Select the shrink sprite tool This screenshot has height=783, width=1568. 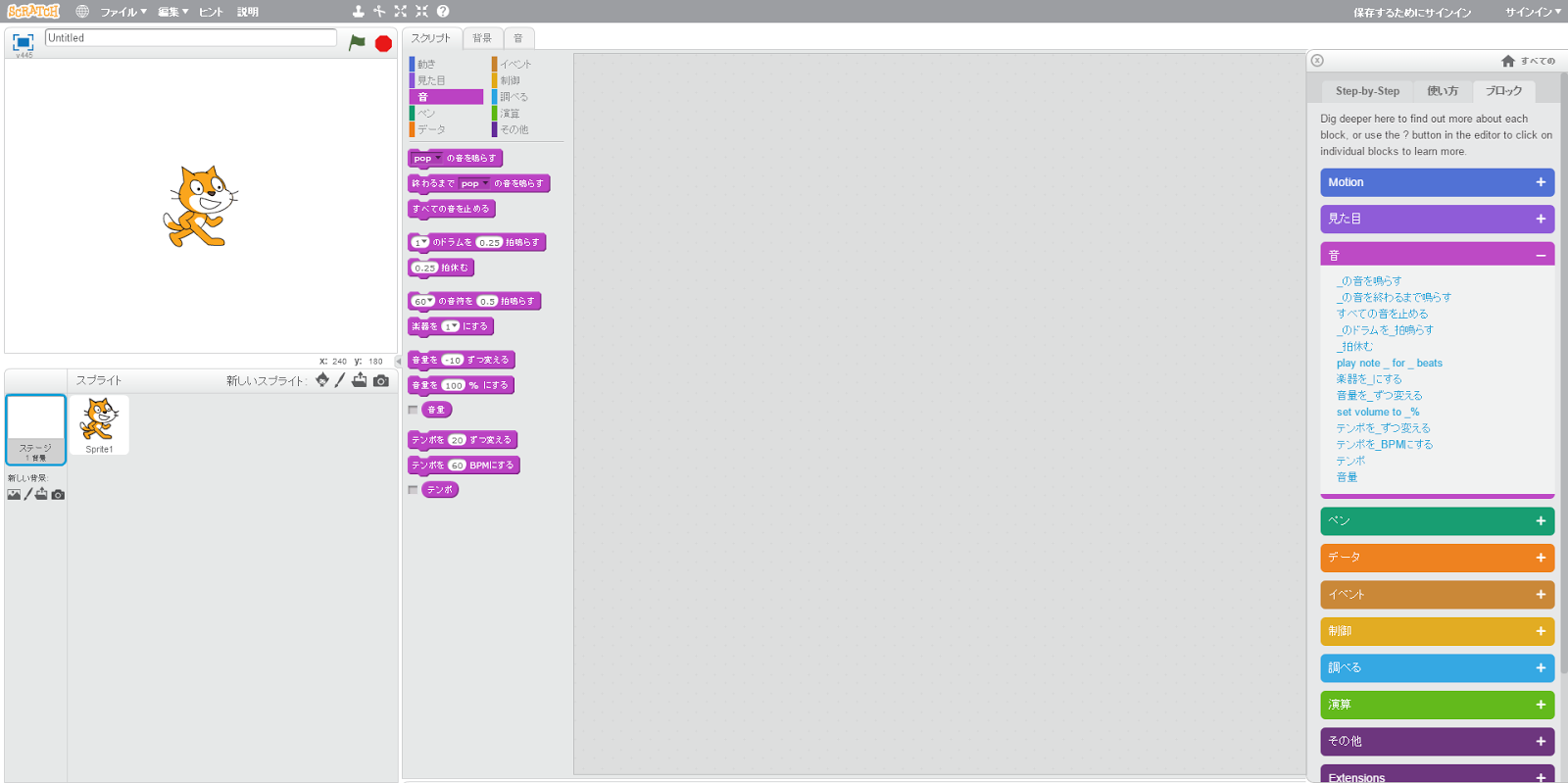pos(421,12)
